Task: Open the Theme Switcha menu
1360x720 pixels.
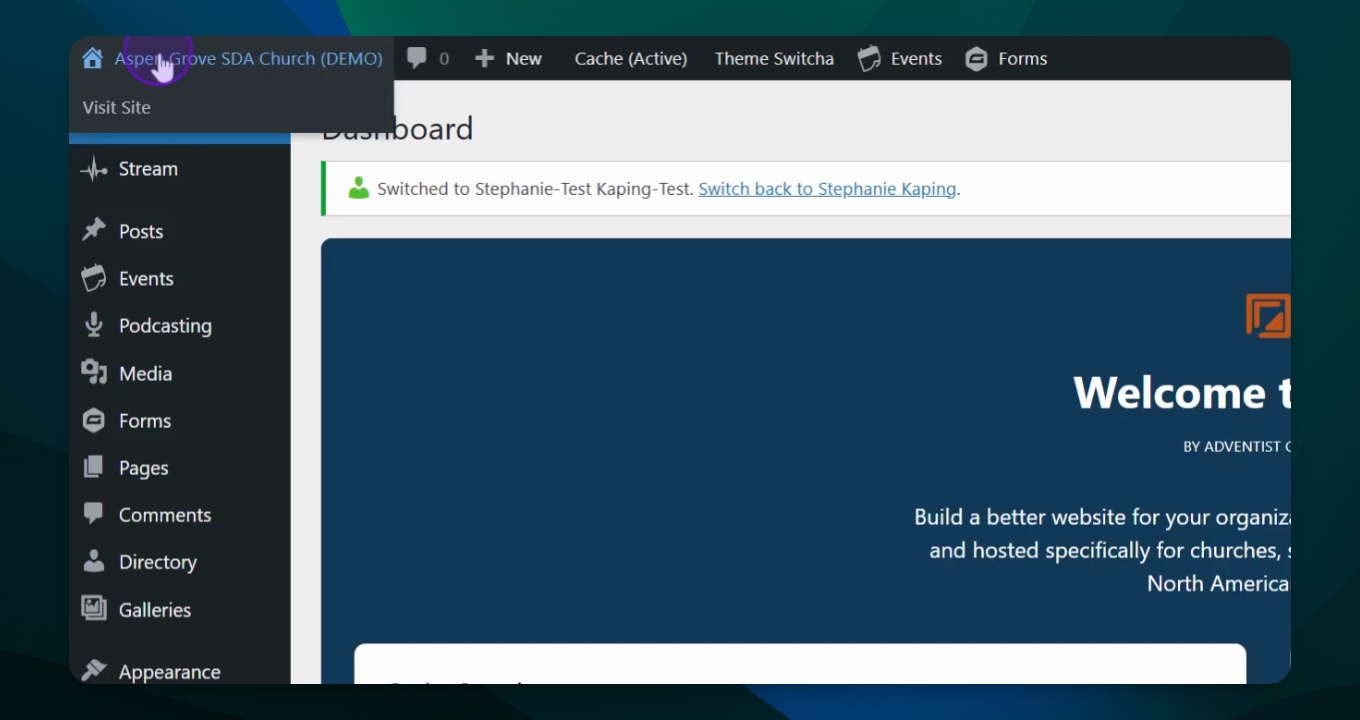Action: click(774, 59)
